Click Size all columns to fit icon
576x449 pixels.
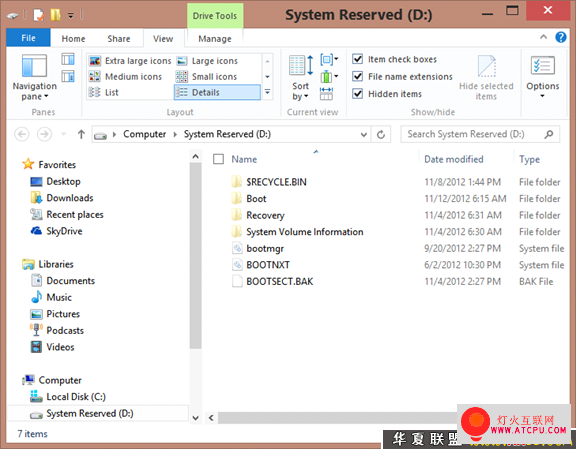326,94
